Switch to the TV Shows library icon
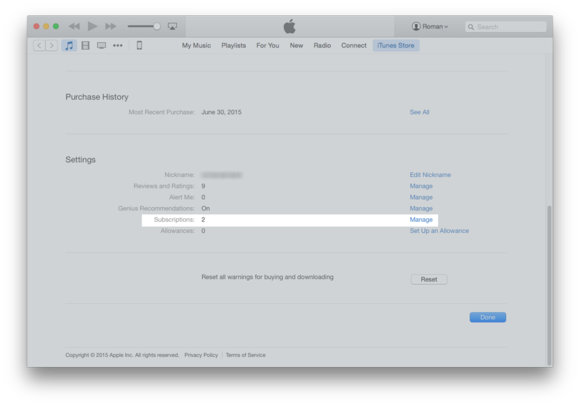 [101, 45]
